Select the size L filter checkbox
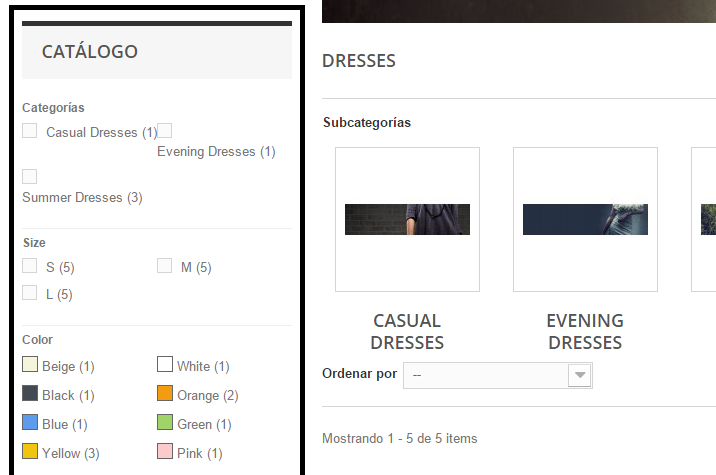Image resolution: width=716 pixels, height=475 pixels. tap(30, 293)
